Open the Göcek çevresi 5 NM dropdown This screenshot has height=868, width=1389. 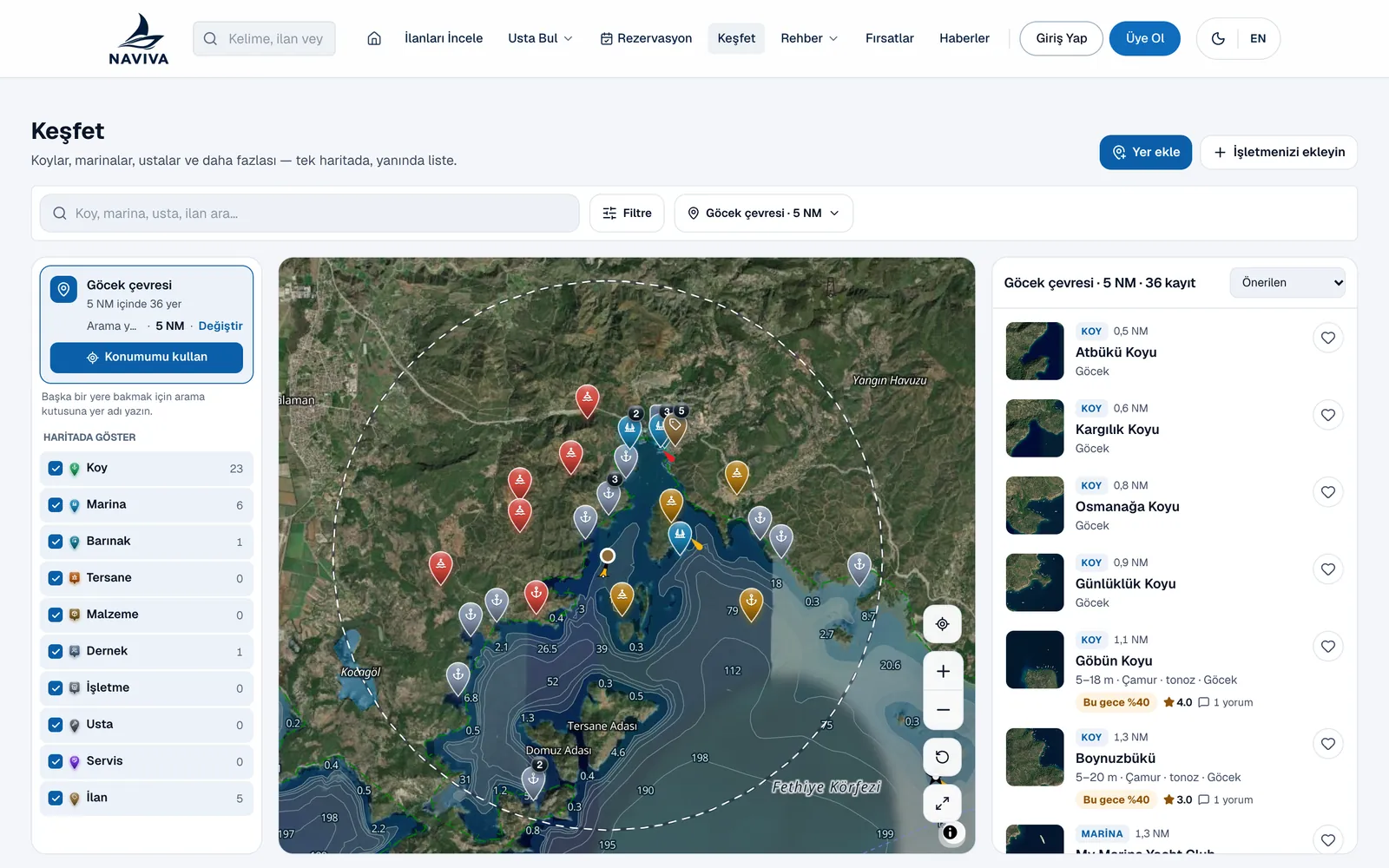pos(763,213)
